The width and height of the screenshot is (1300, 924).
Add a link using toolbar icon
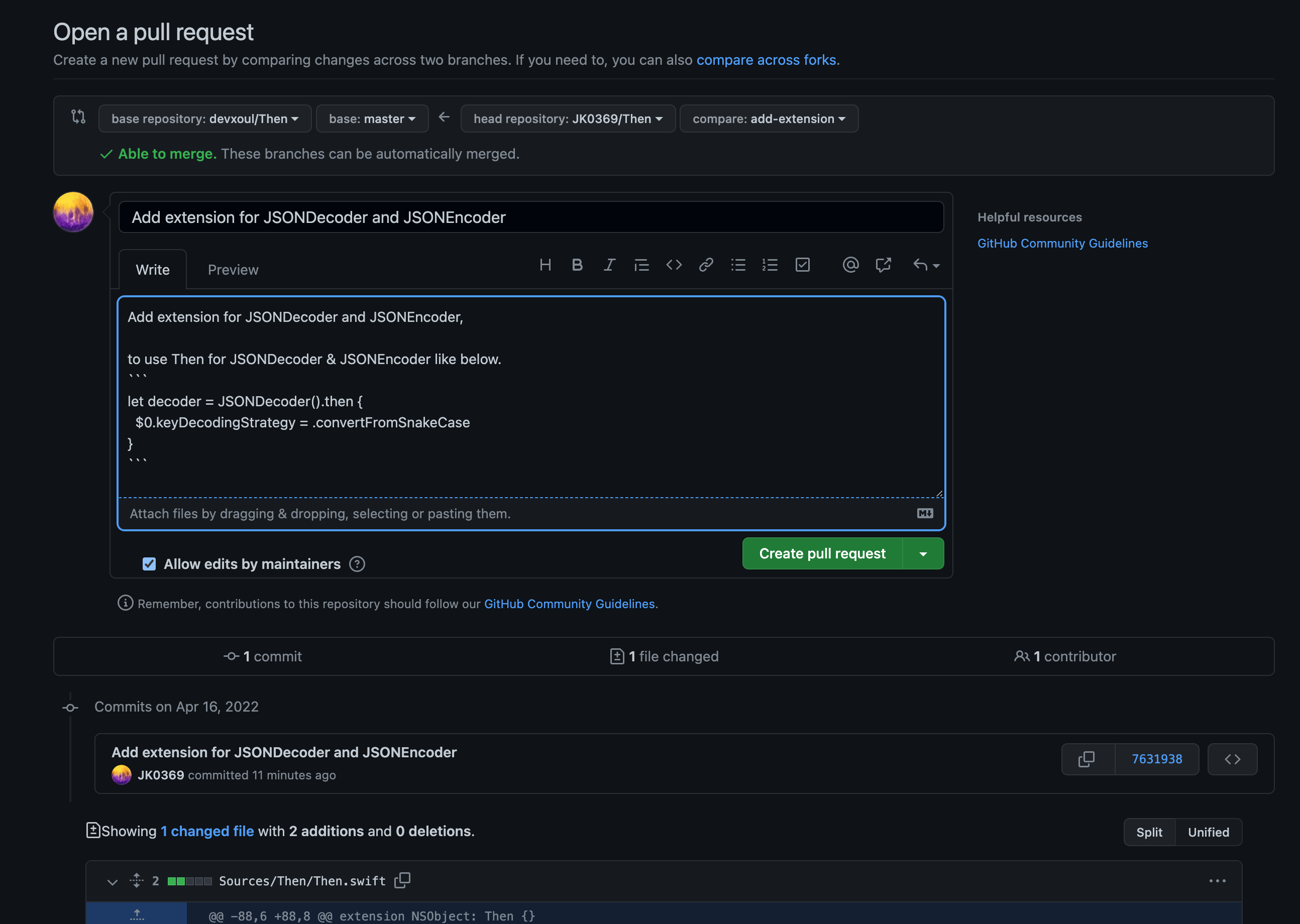click(706, 265)
